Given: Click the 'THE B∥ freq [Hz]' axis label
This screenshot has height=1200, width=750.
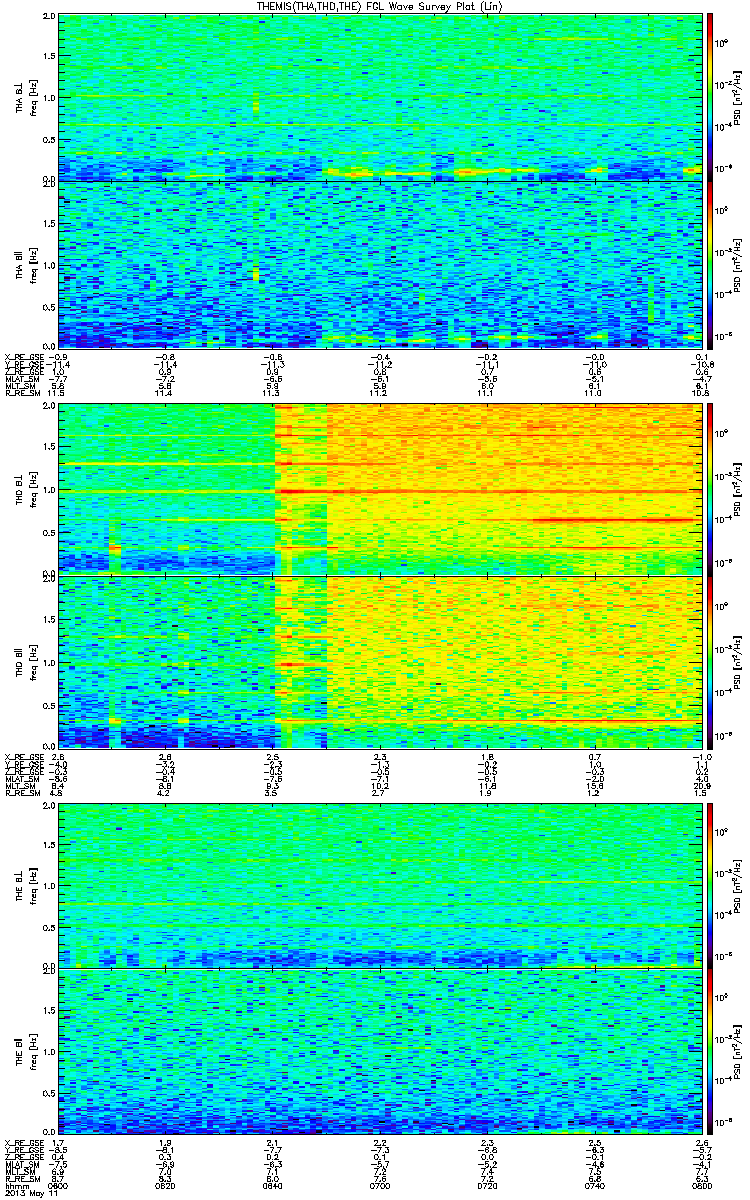Looking at the screenshot, I should [x=24, y=1052].
